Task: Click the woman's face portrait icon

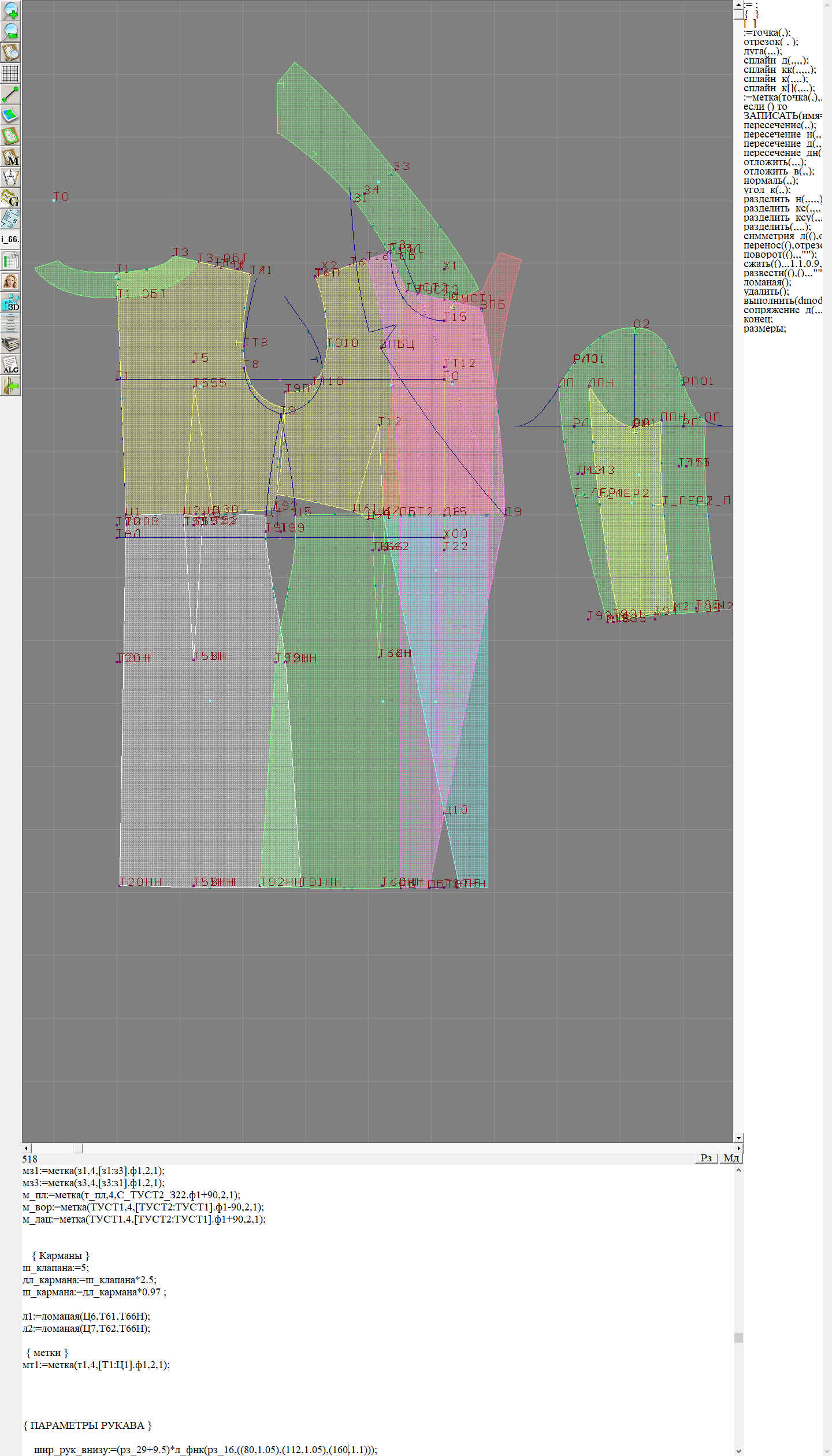Action: (x=10, y=281)
